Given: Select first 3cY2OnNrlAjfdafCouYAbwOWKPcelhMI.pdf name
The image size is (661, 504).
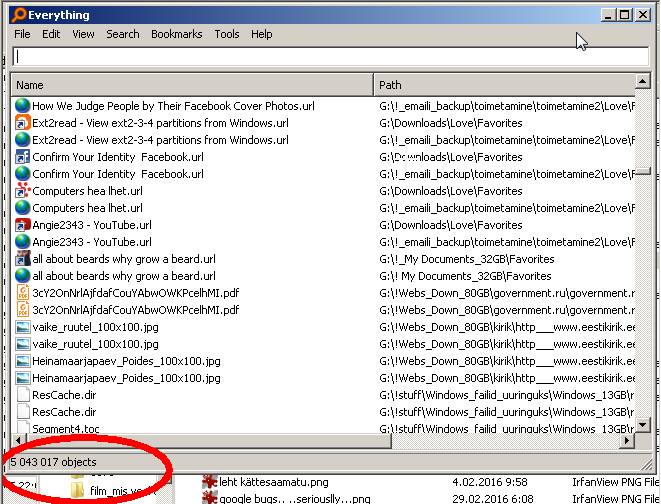Looking at the screenshot, I should point(136,293).
